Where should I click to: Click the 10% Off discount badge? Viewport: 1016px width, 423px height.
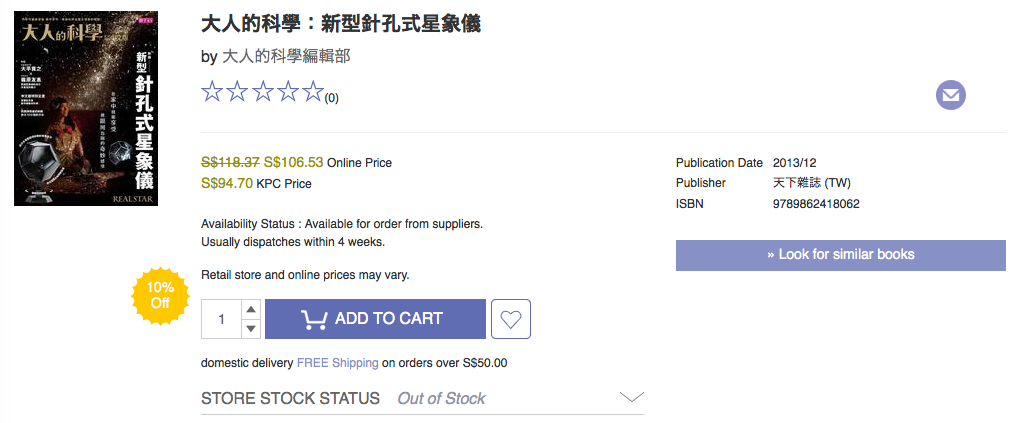coord(160,295)
